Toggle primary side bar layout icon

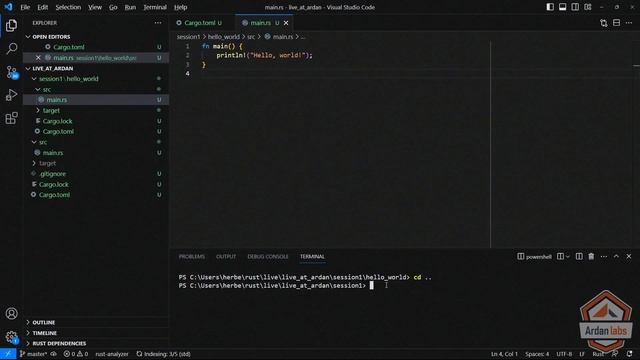click(550, 7)
